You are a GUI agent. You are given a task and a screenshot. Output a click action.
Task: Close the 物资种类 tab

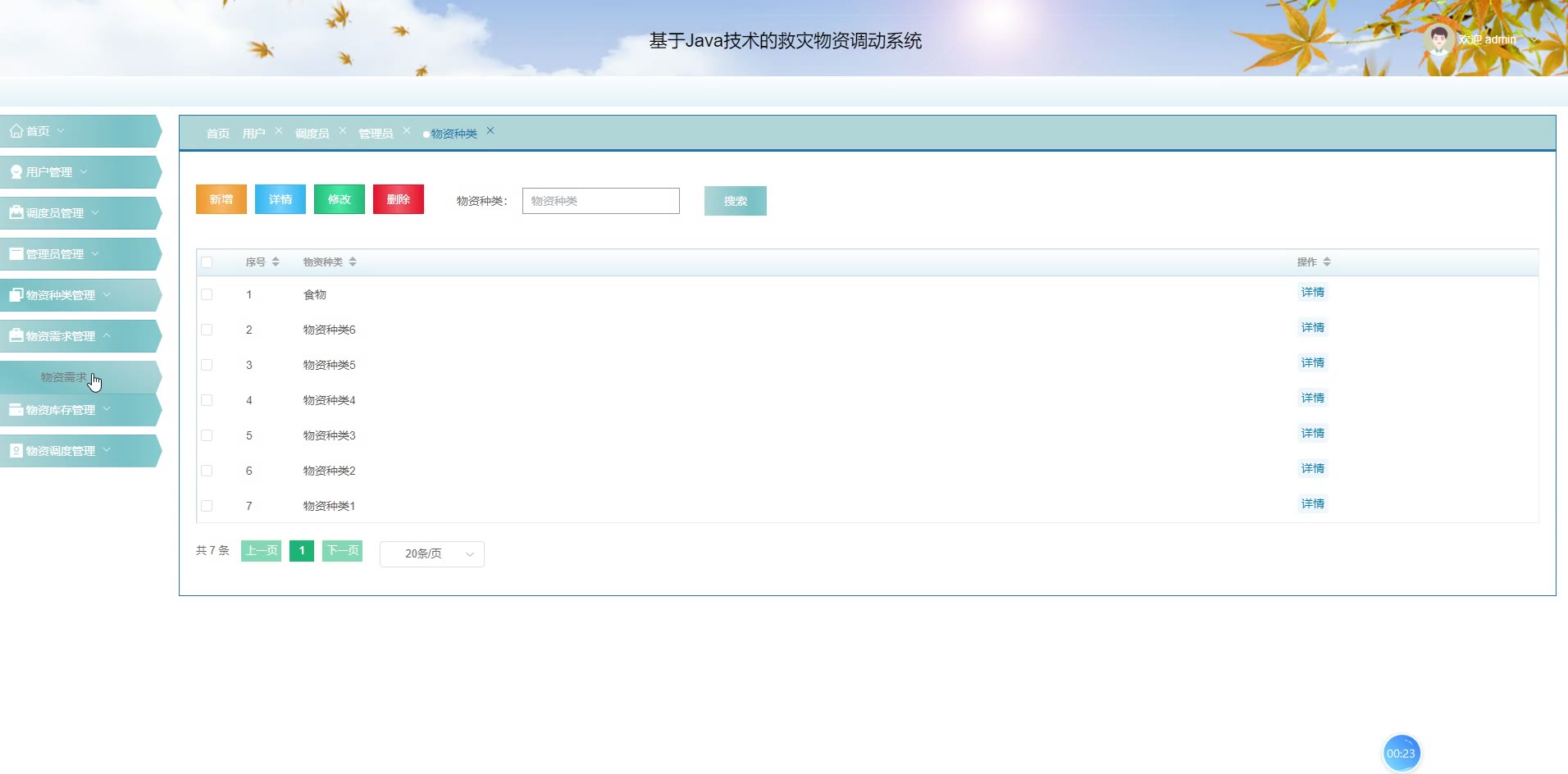tap(490, 130)
